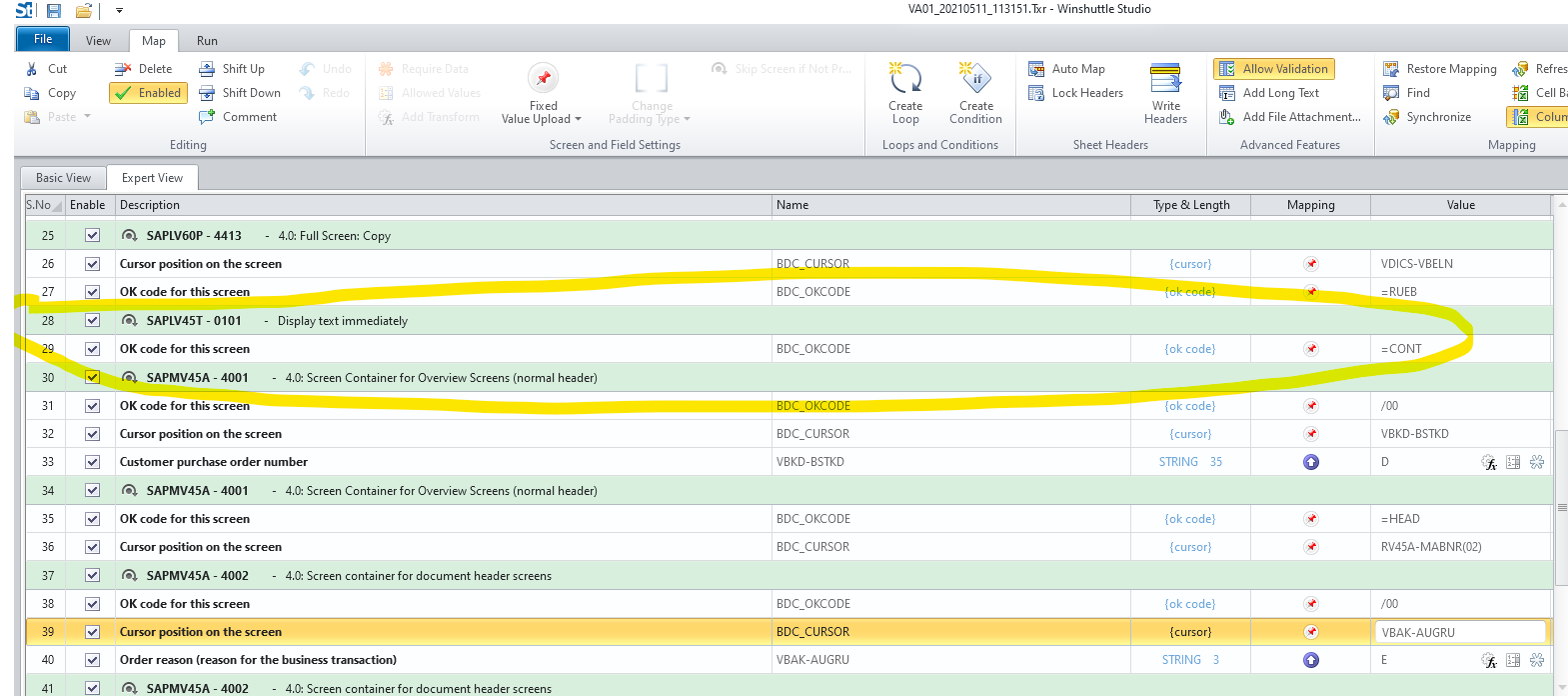Open the S.No column sort dropdown
Screen dimensions: 1568x696
57,206
